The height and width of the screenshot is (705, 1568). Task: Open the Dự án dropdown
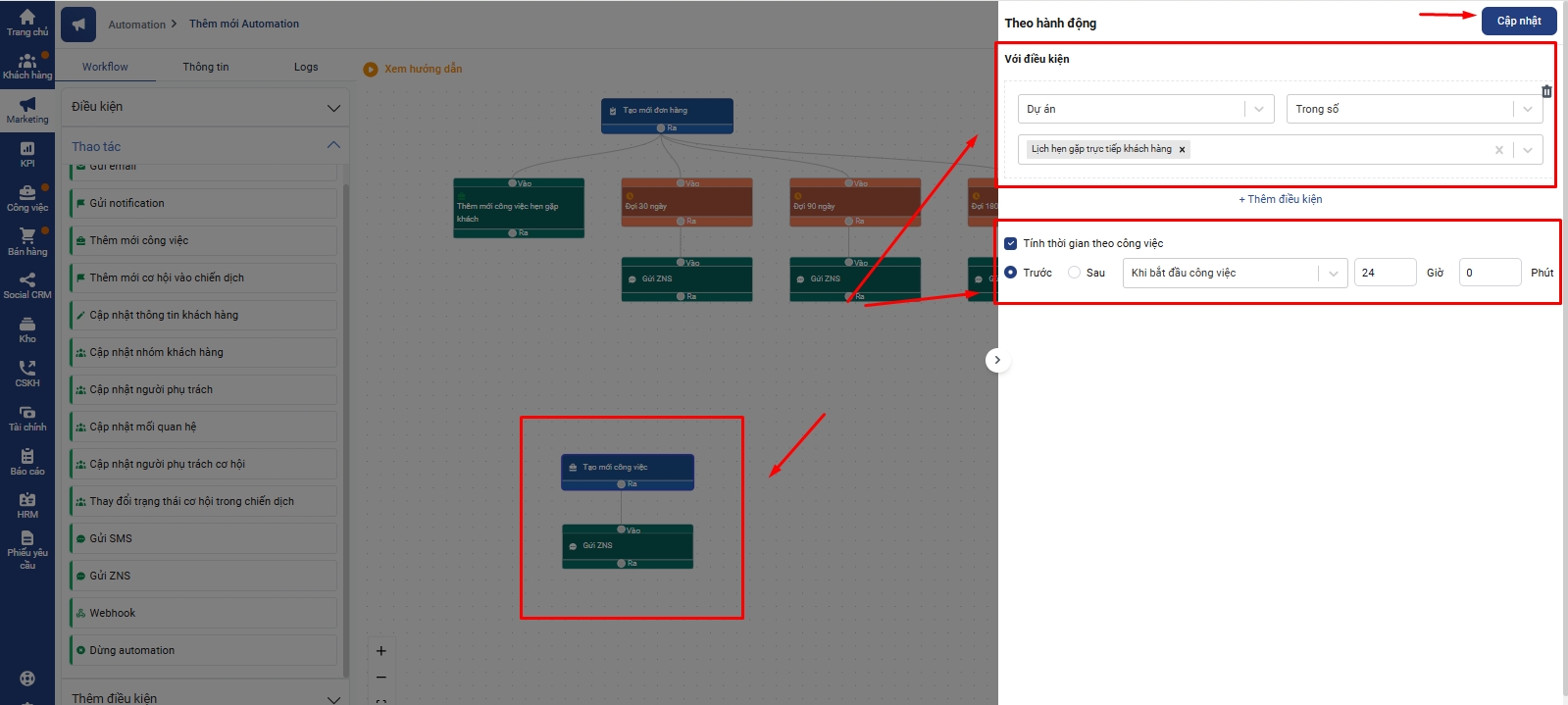coord(1144,109)
